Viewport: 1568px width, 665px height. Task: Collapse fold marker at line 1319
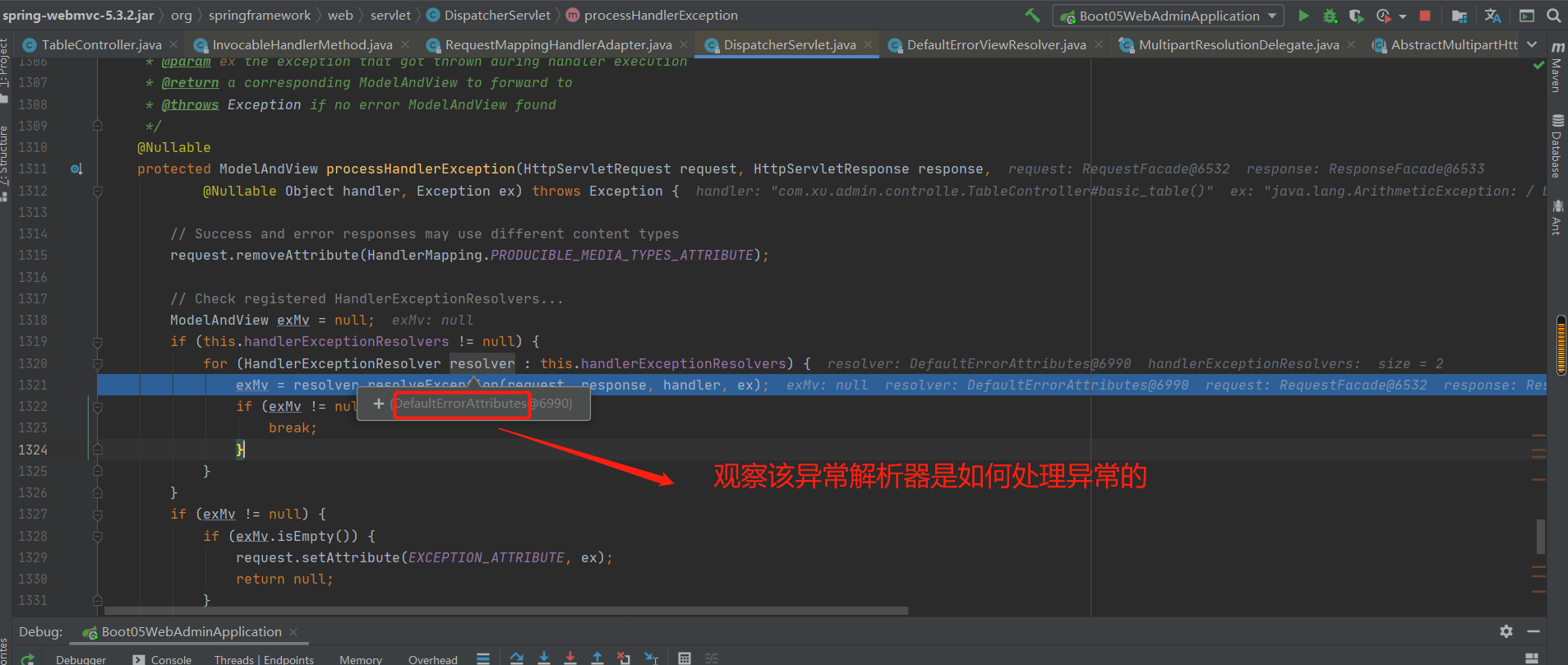click(98, 342)
